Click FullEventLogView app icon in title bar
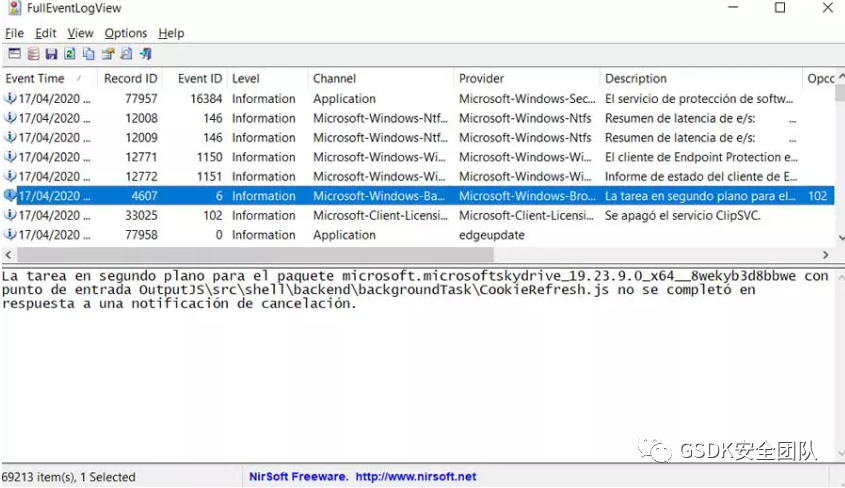The image size is (845, 488). (x=15, y=8)
